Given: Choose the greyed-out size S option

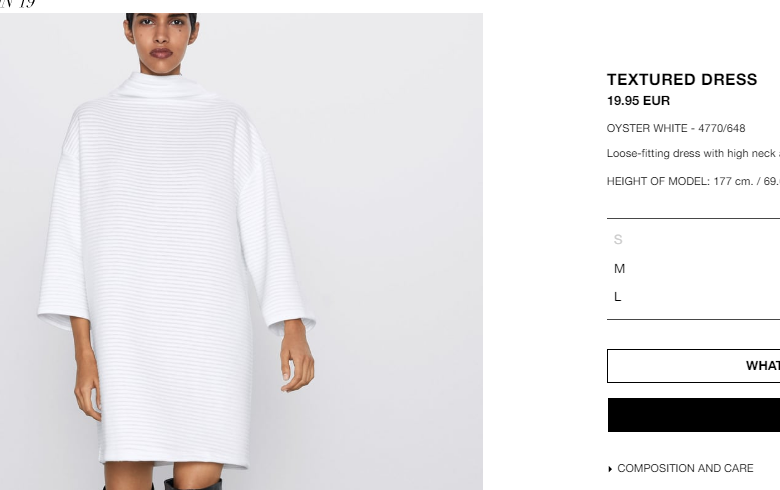Looking at the screenshot, I should 693,240.
